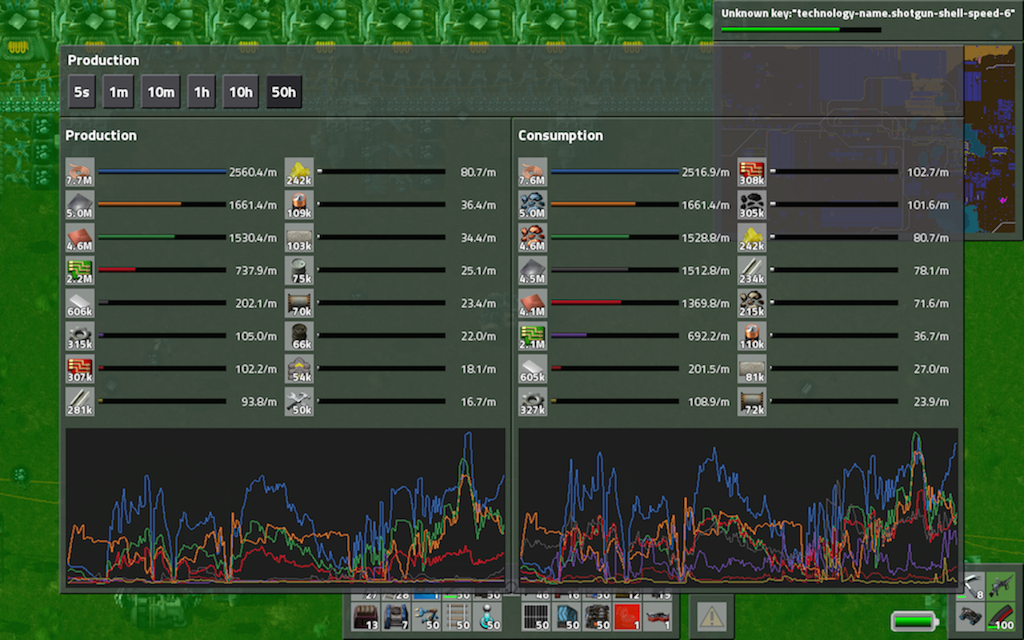Image resolution: width=1024 pixels, height=640 pixels.
Task: Click advanced circuit icon consuming 102.7/m
Action: click(752, 172)
